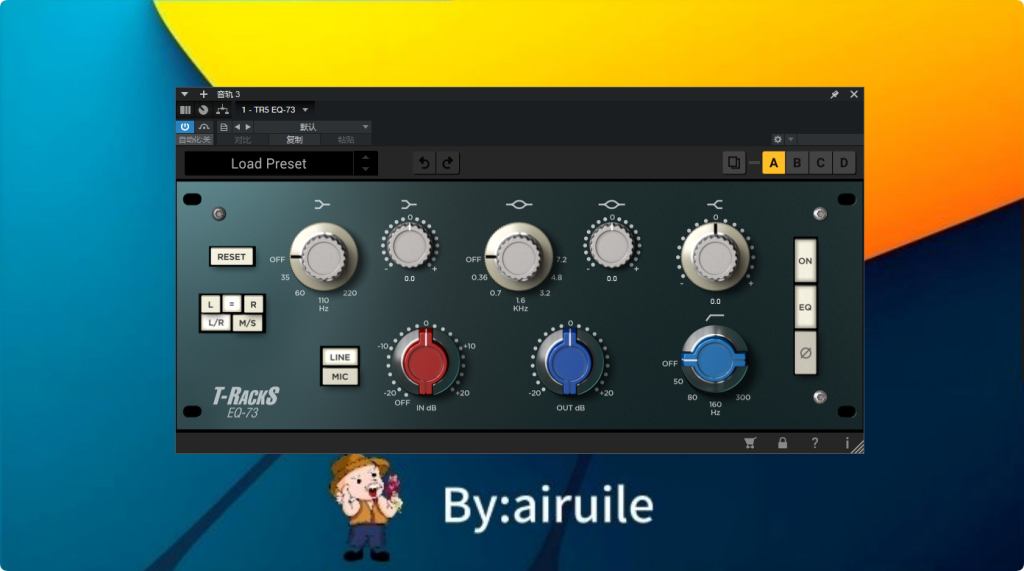
Task: Open the Load Preset browser field
Action: tap(268, 163)
